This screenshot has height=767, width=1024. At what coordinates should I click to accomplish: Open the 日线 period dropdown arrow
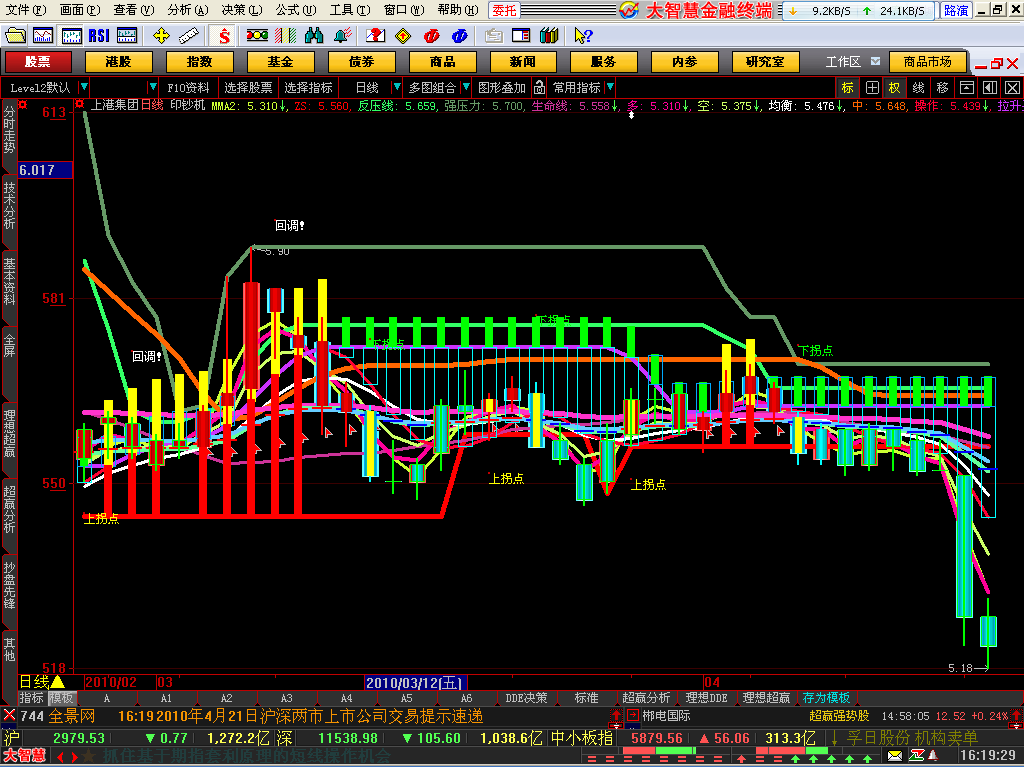point(396,87)
